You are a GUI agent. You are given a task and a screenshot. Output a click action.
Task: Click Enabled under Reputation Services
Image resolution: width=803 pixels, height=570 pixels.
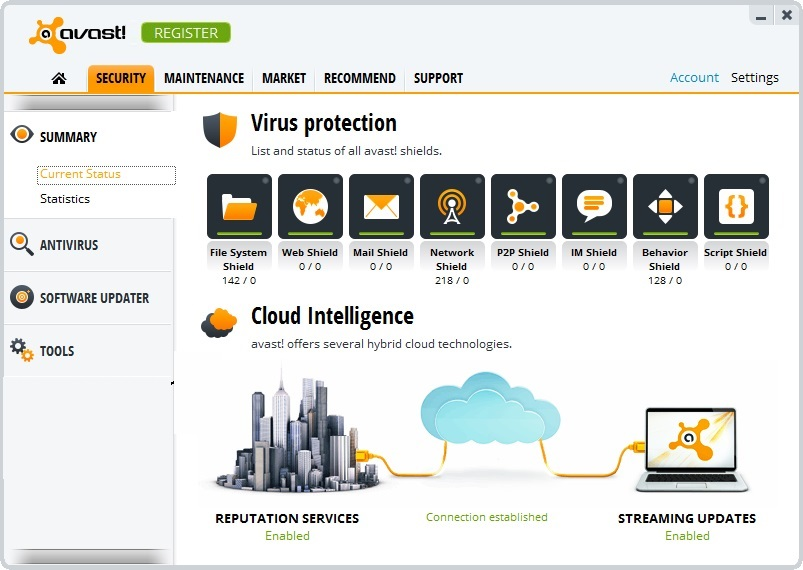(287, 536)
